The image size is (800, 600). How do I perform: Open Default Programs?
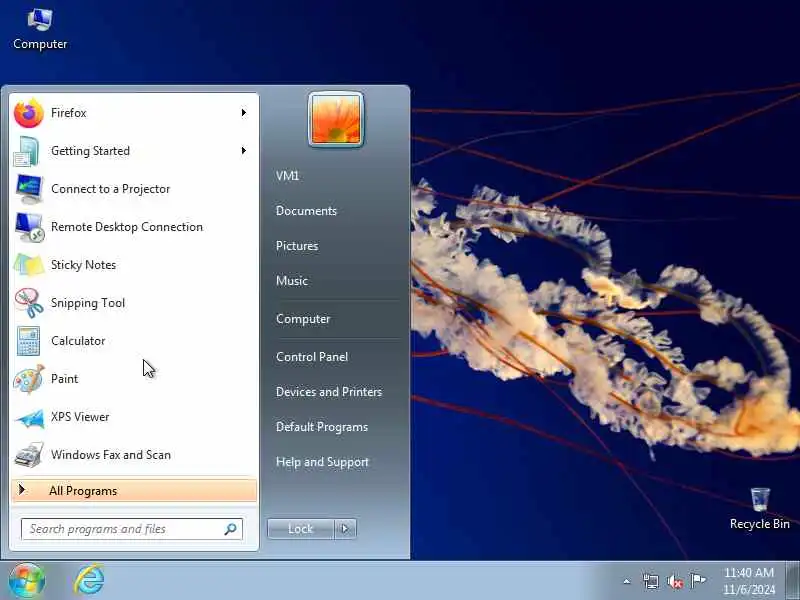pos(322,427)
